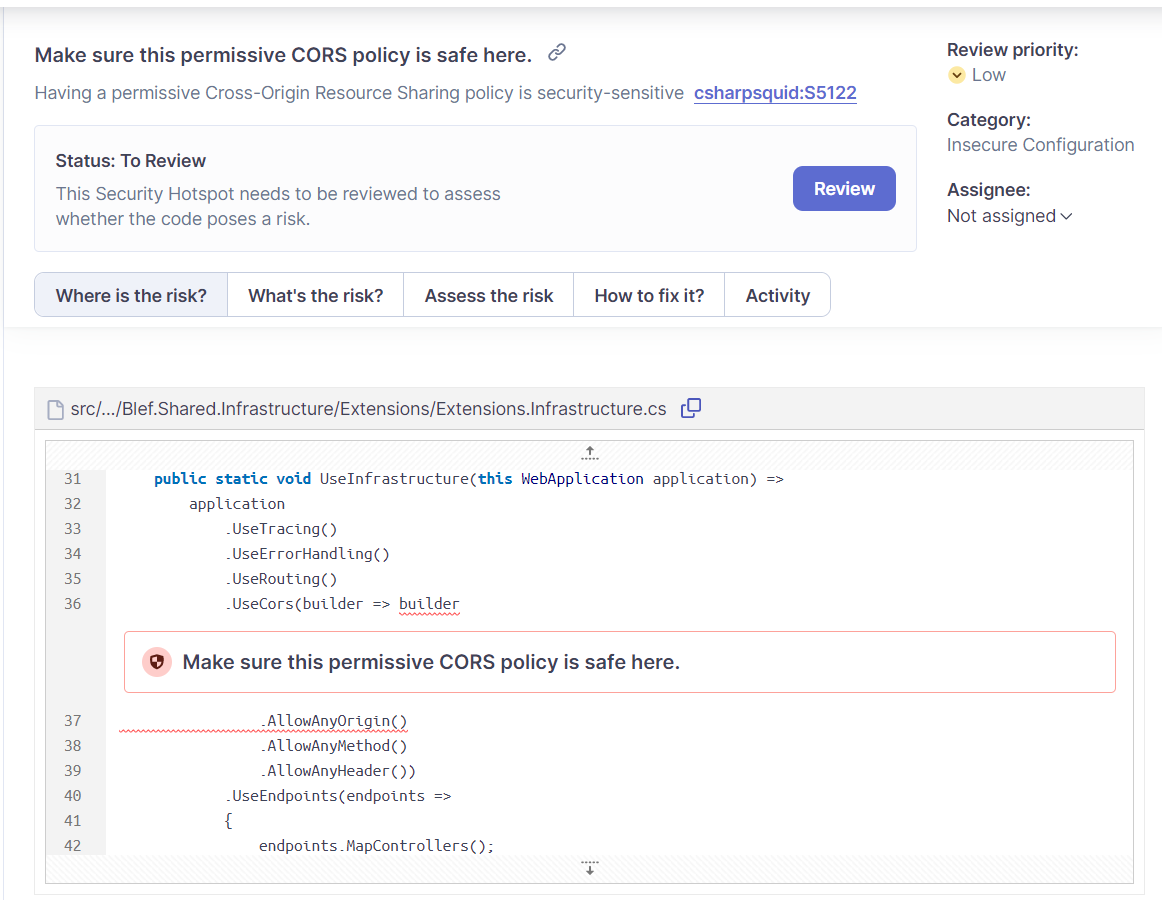The width and height of the screenshot is (1162, 900).
Task: Expand code lines above line 31
Action: 590,453
